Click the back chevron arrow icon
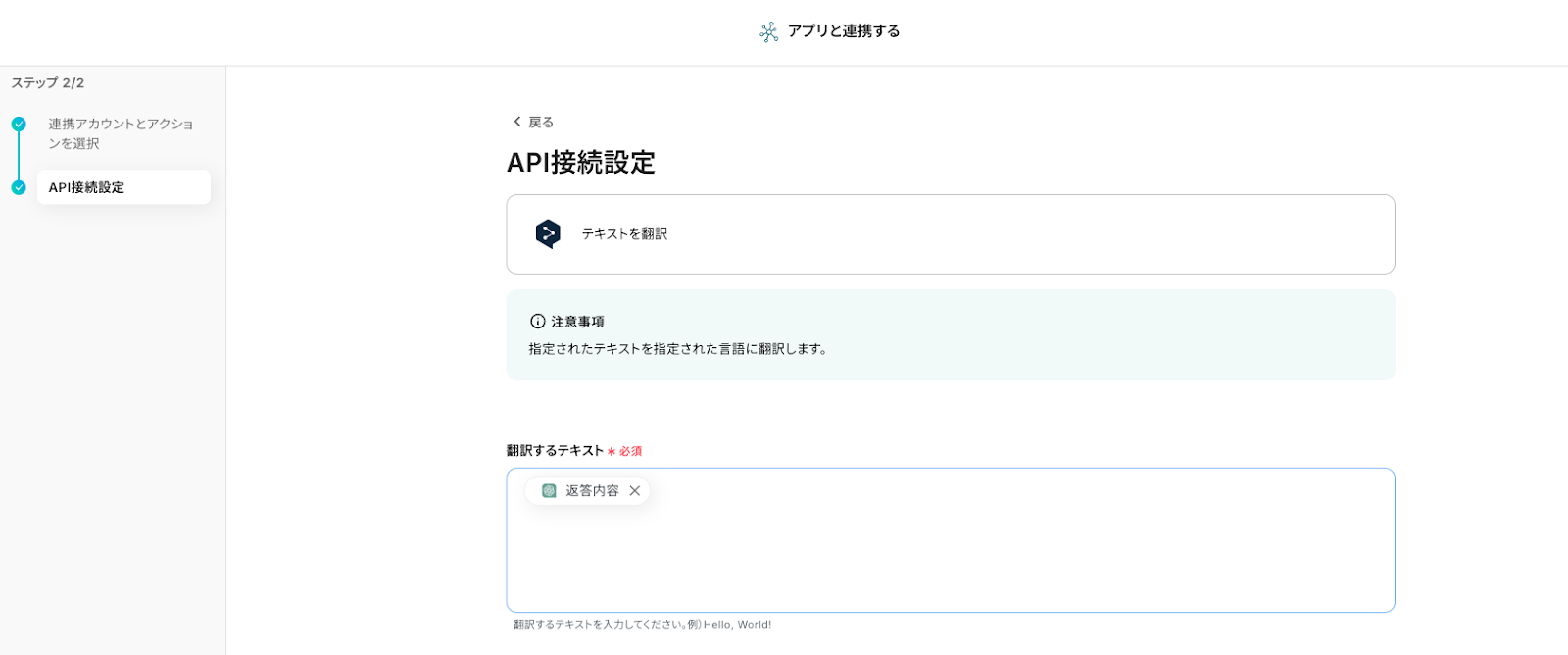This screenshot has height=655, width=1568. pos(517,122)
